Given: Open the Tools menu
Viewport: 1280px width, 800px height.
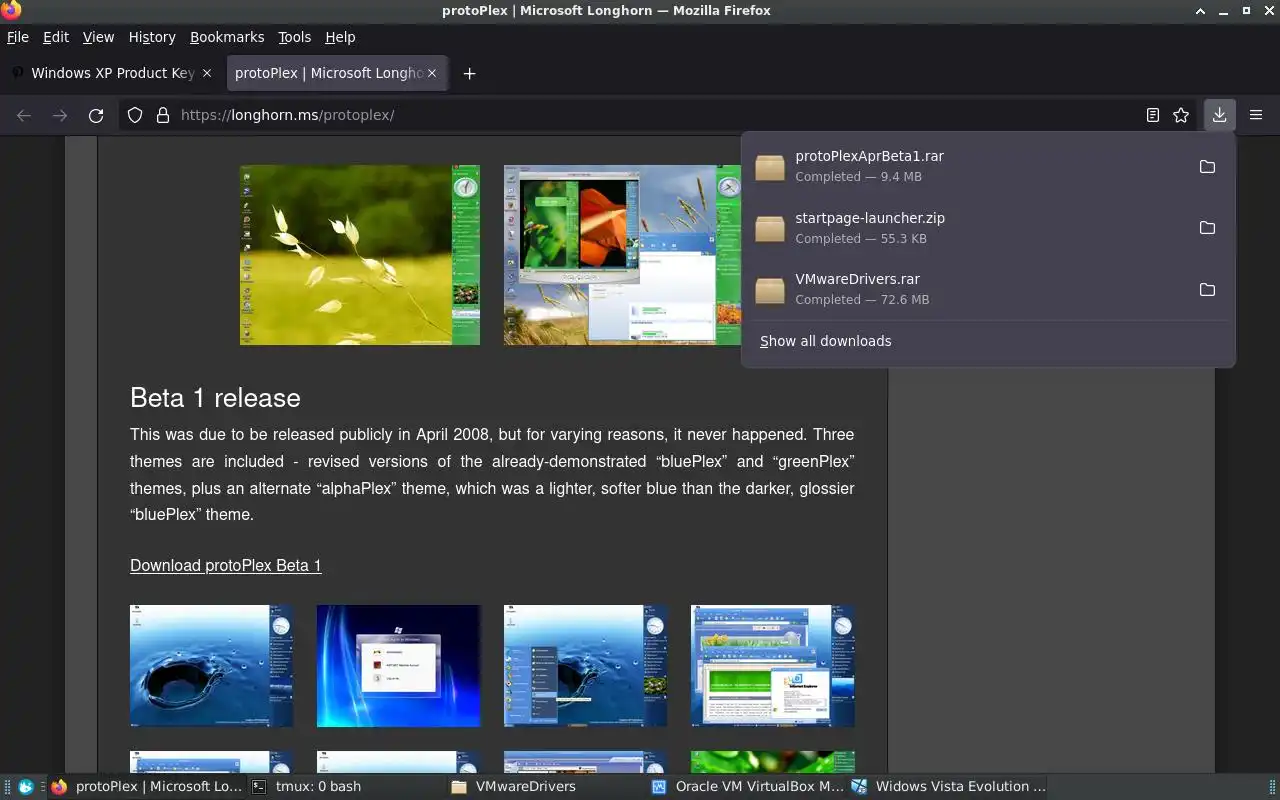Looking at the screenshot, I should pos(294,37).
